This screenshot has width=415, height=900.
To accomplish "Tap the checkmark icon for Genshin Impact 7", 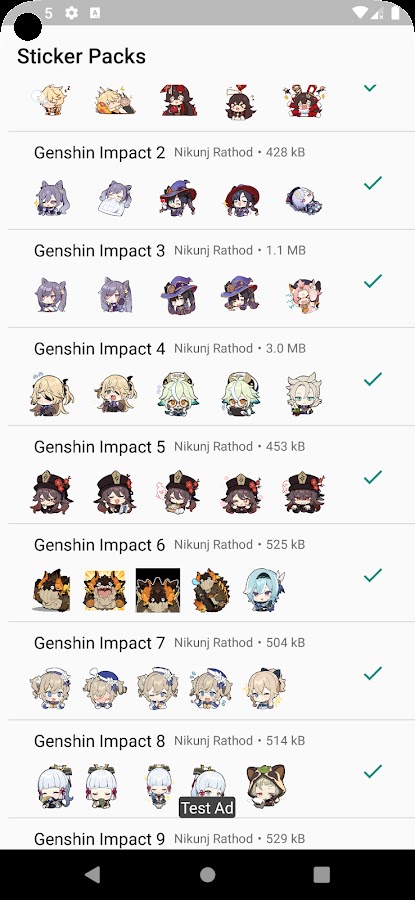I will (x=373, y=673).
